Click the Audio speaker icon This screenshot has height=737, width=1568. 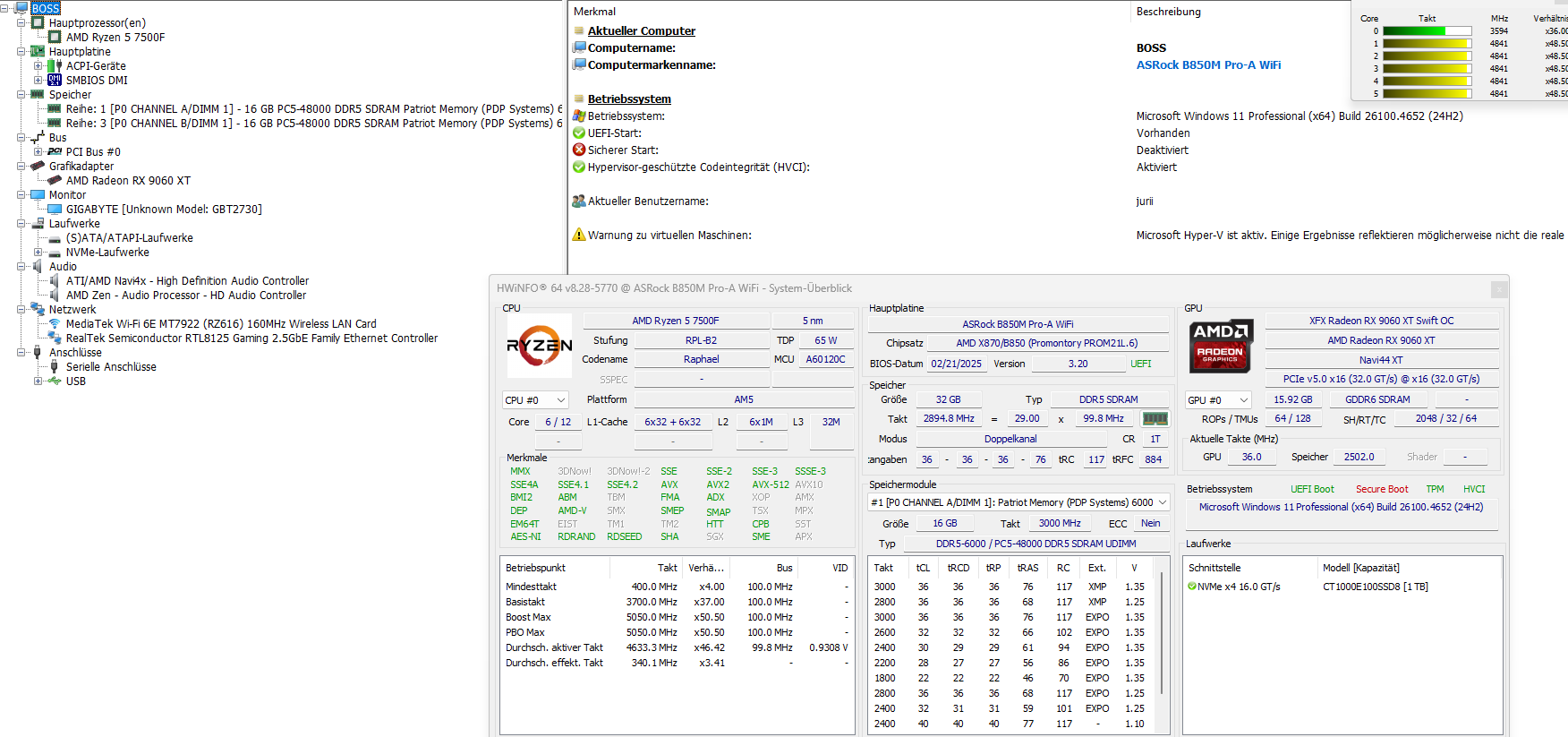click(38, 266)
